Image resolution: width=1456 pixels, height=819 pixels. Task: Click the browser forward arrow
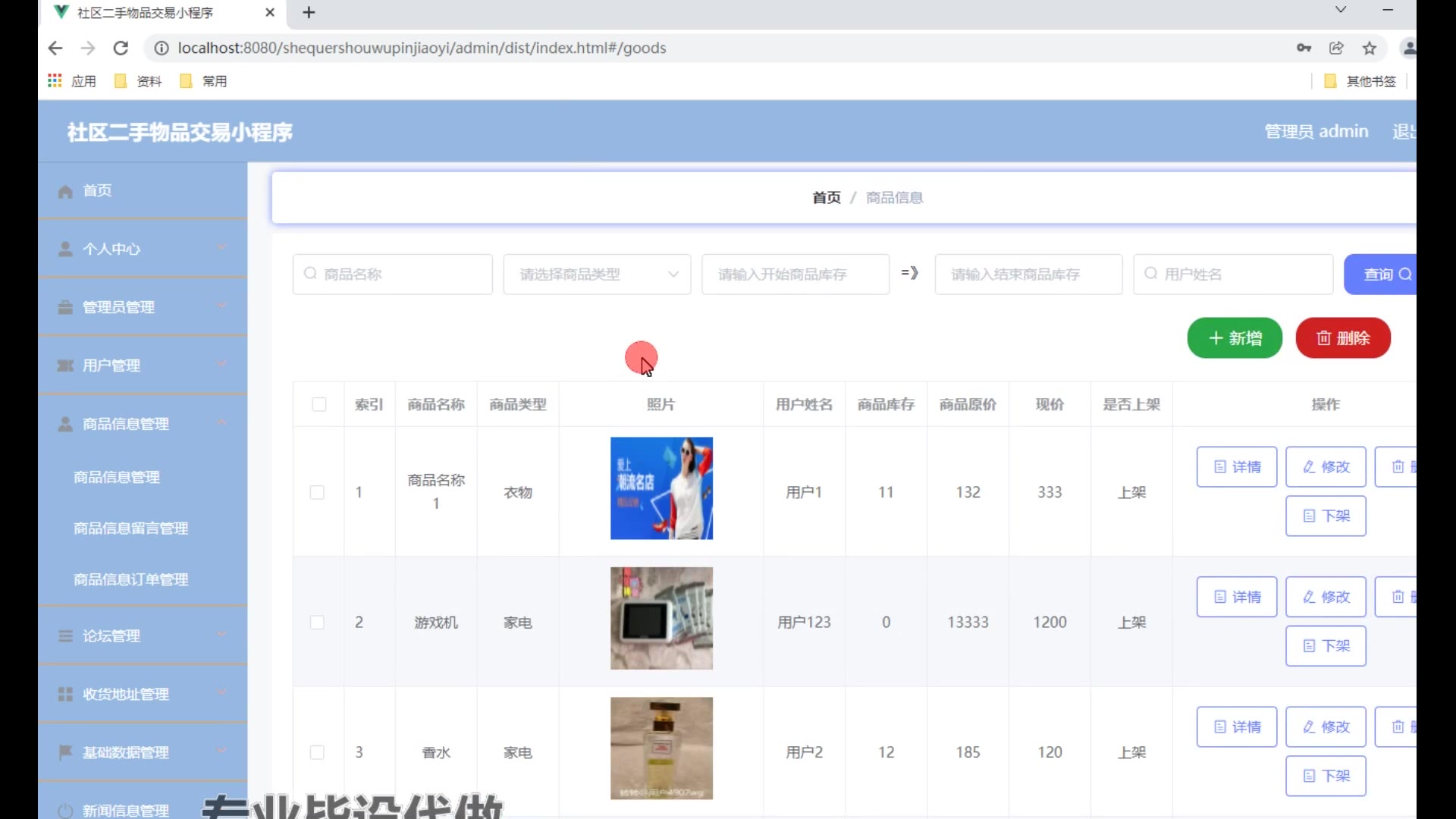tap(88, 48)
